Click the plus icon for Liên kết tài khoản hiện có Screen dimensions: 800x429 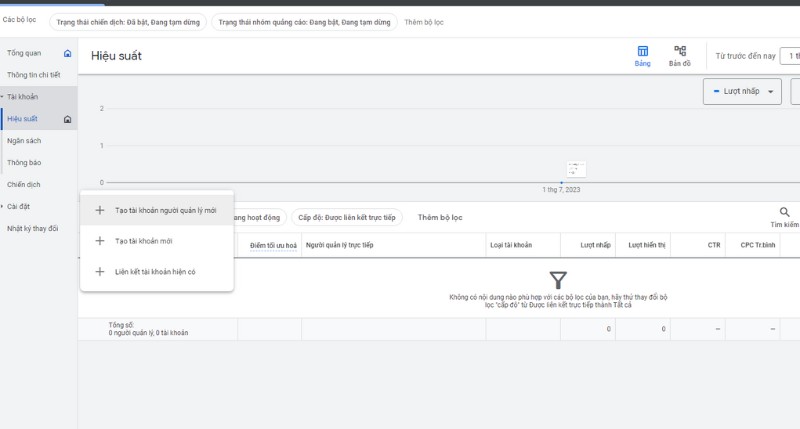click(x=99, y=271)
